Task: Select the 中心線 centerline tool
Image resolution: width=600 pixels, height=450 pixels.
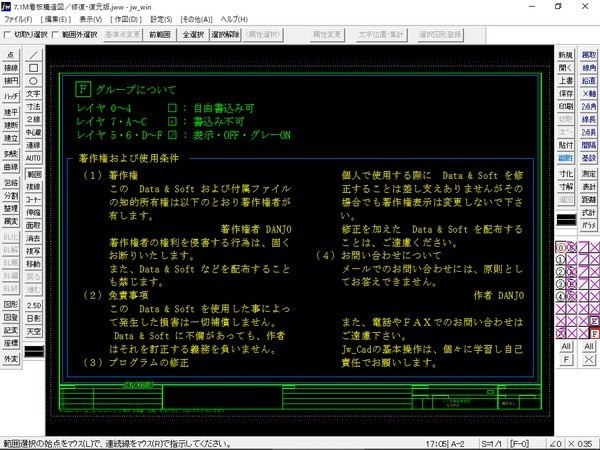Action: coord(33,132)
